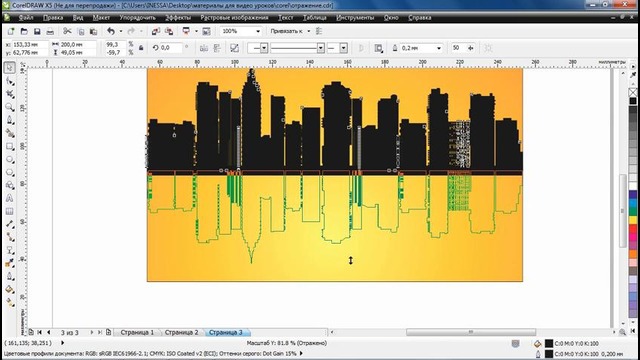
Task: Select the Connector tool
Action: point(10,237)
